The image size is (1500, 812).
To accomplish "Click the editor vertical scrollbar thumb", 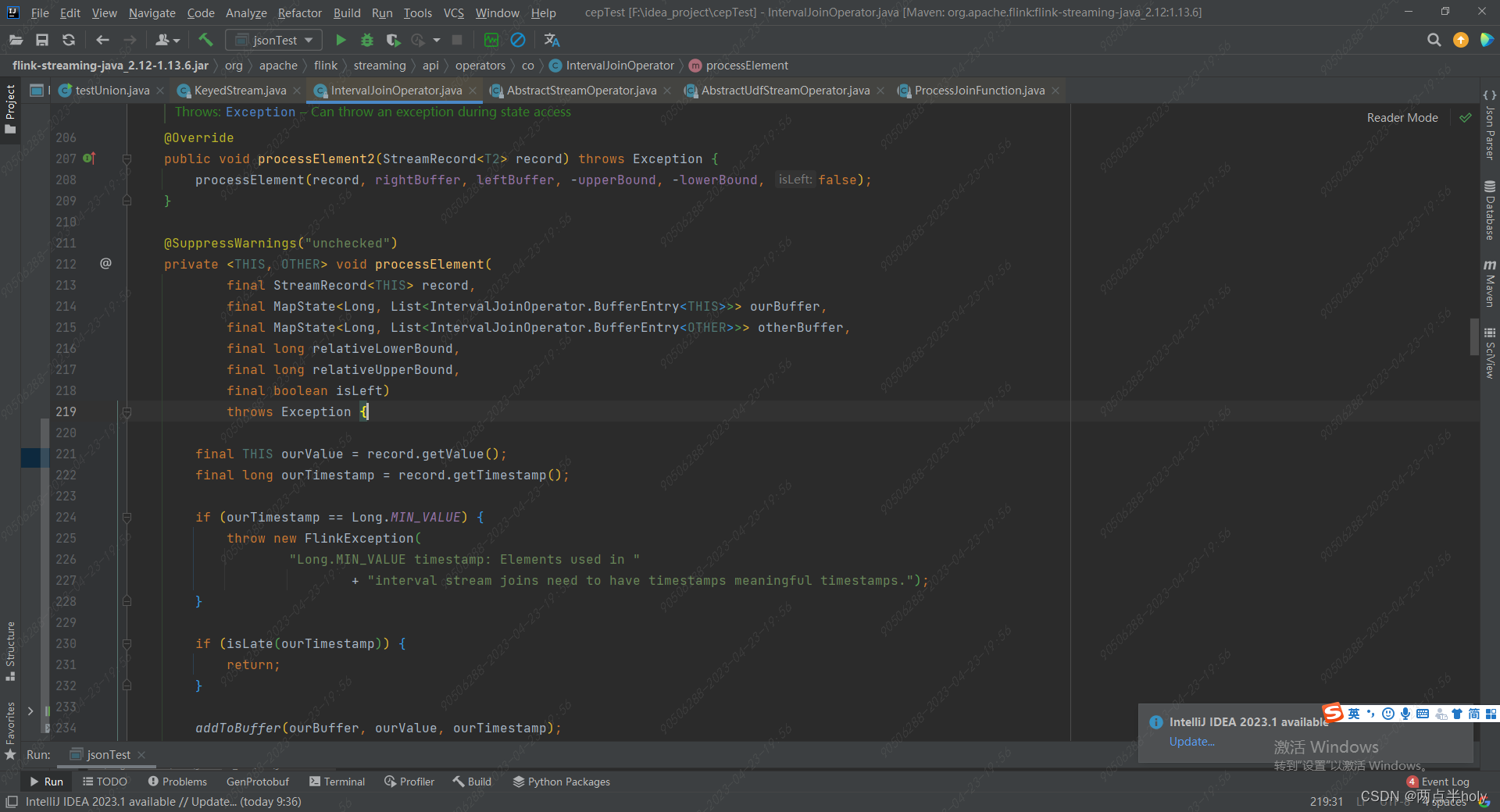I will 1473,337.
